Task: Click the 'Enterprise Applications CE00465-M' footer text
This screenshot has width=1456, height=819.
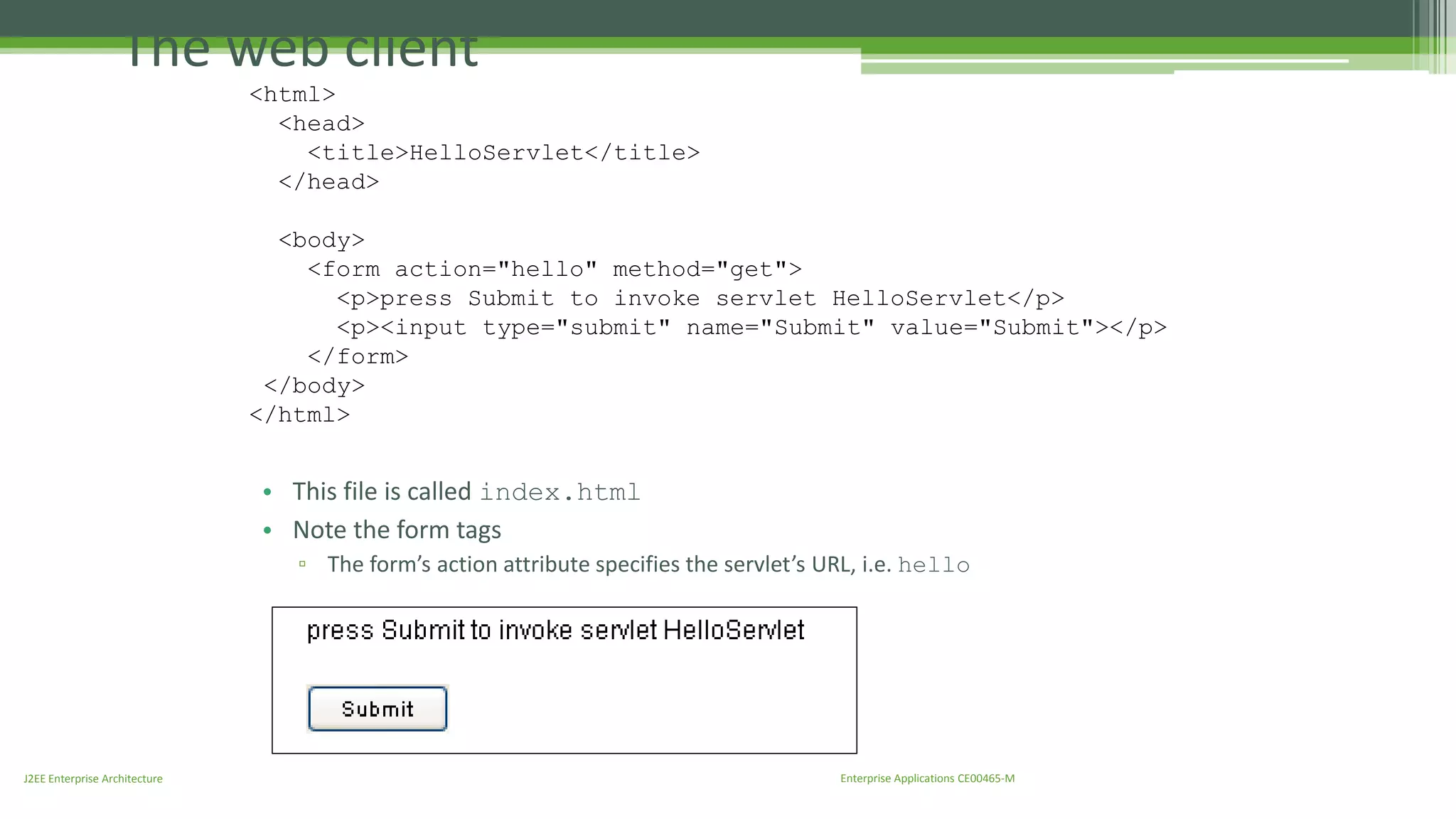Action: click(x=927, y=778)
